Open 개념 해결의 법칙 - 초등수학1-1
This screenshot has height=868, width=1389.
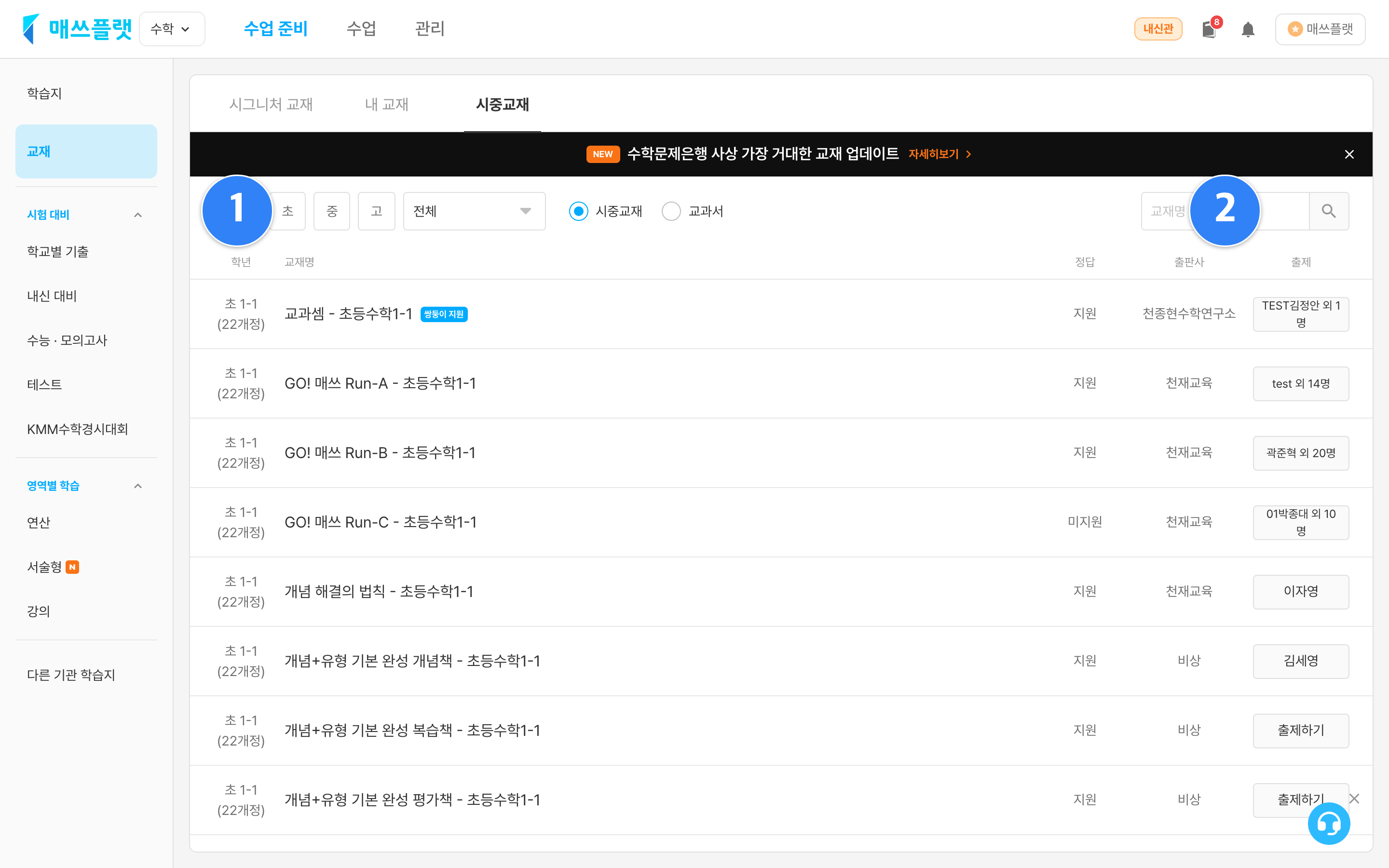tap(379, 592)
